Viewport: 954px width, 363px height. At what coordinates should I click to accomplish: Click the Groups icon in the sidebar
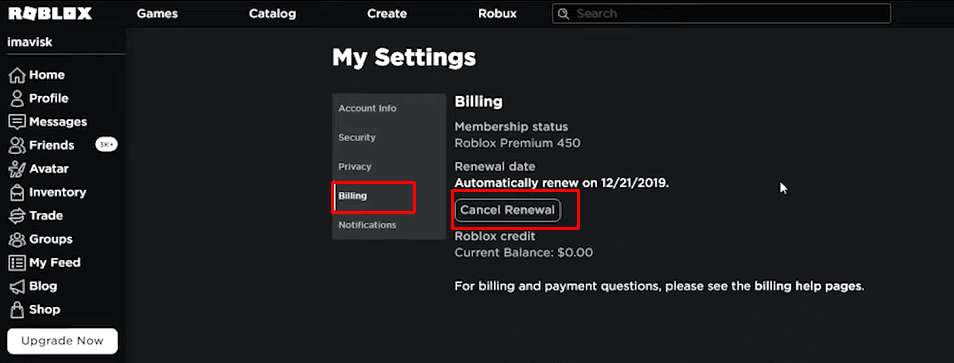pyautogui.click(x=17, y=239)
